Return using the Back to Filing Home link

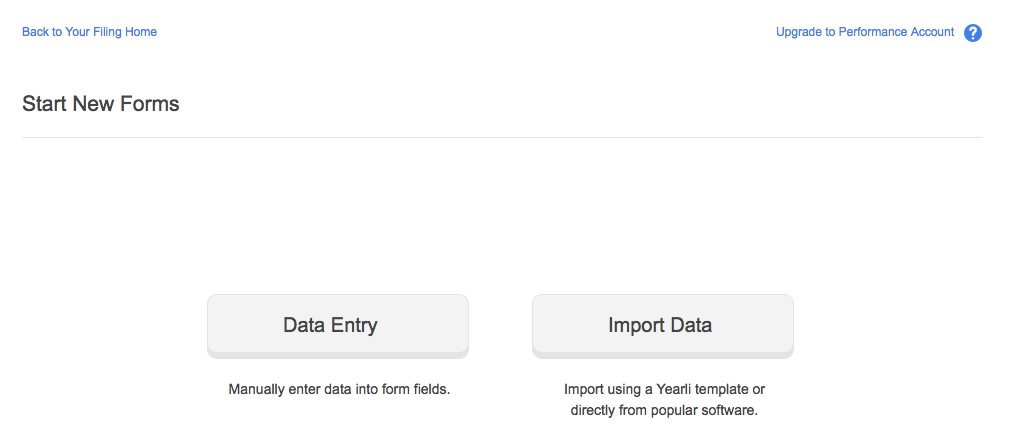tap(89, 32)
